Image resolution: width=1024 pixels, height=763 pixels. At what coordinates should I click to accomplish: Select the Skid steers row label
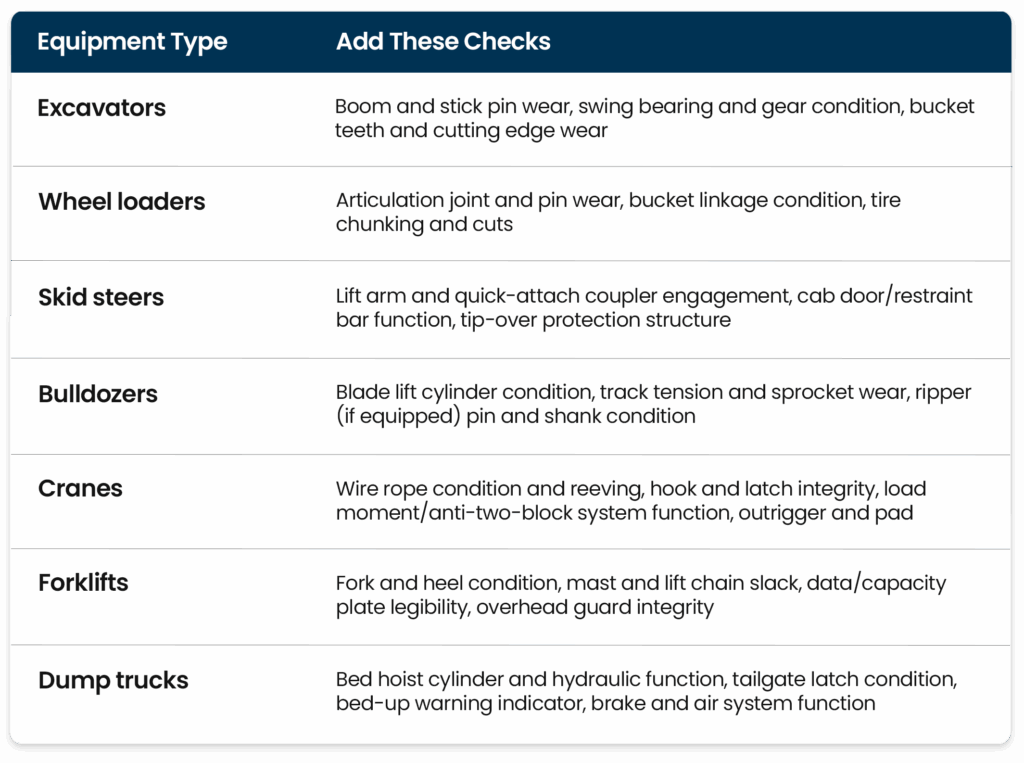click(101, 297)
